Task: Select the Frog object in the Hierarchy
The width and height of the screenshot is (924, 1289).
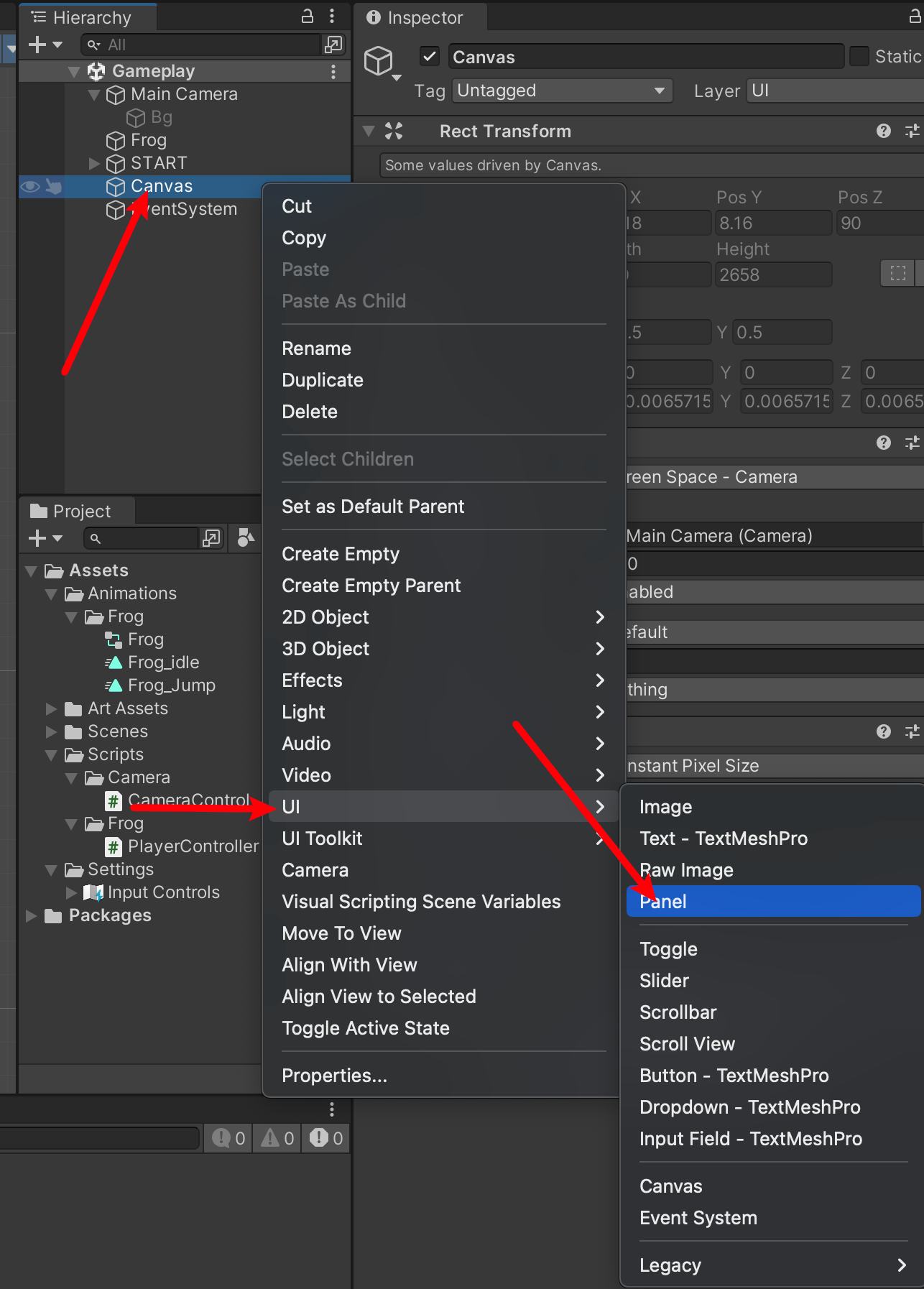Action: [148, 140]
